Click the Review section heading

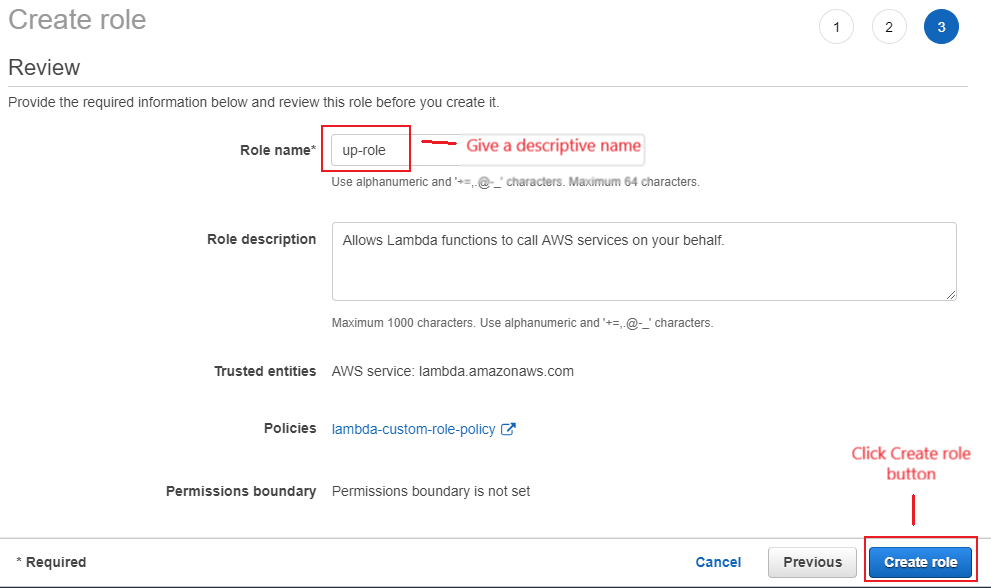pyautogui.click(x=44, y=67)
